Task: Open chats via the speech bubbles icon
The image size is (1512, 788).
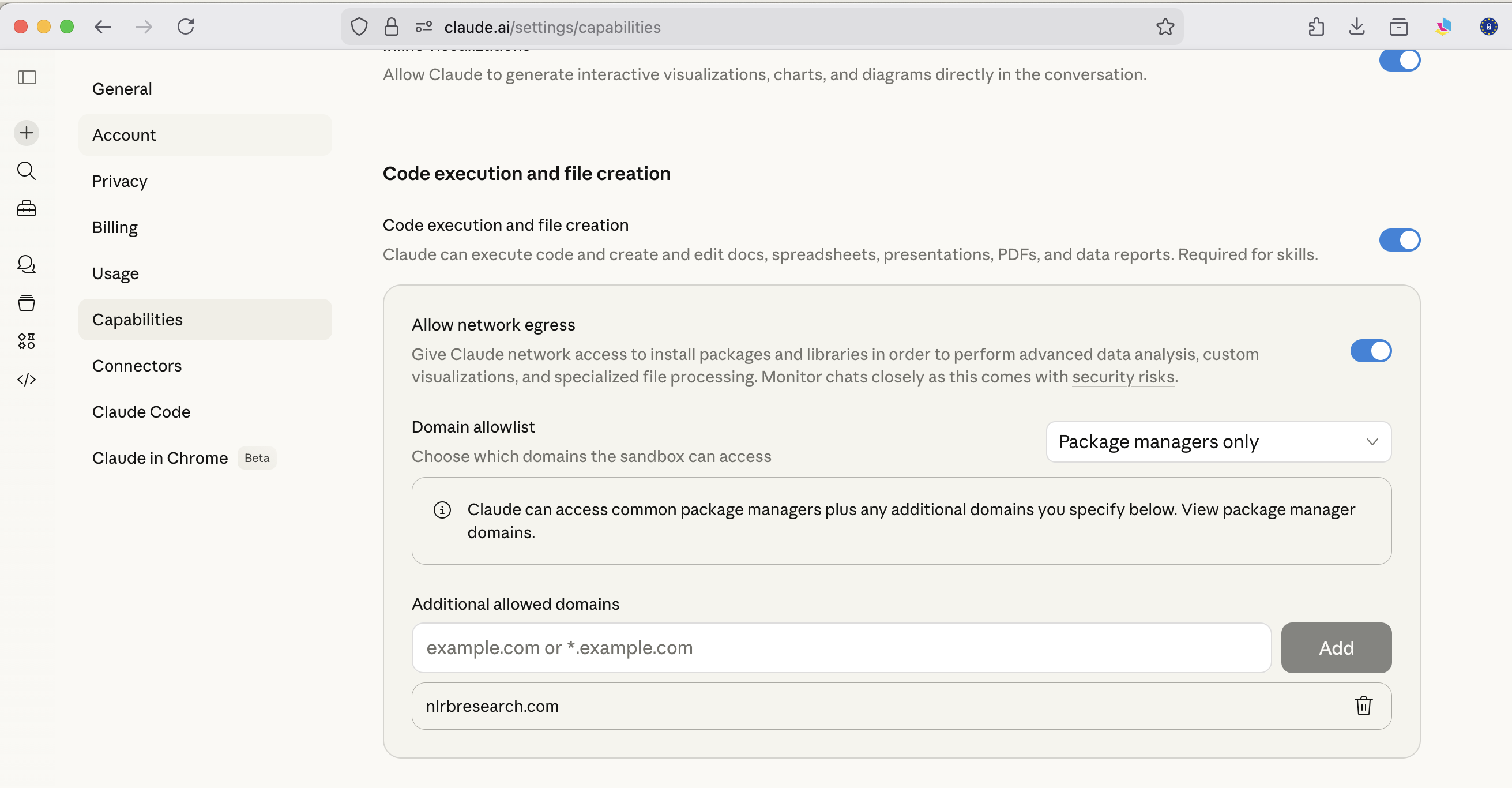Action: [x=27, y=264]
